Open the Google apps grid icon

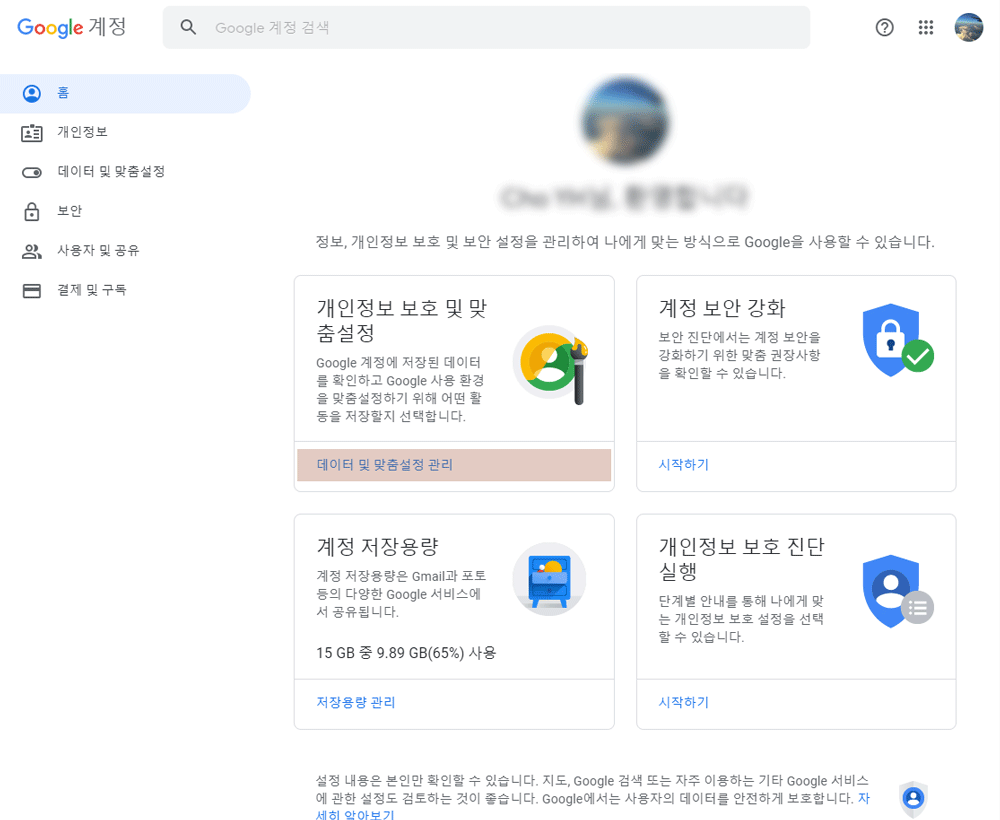pyautogui.click(x=925, y=27)
